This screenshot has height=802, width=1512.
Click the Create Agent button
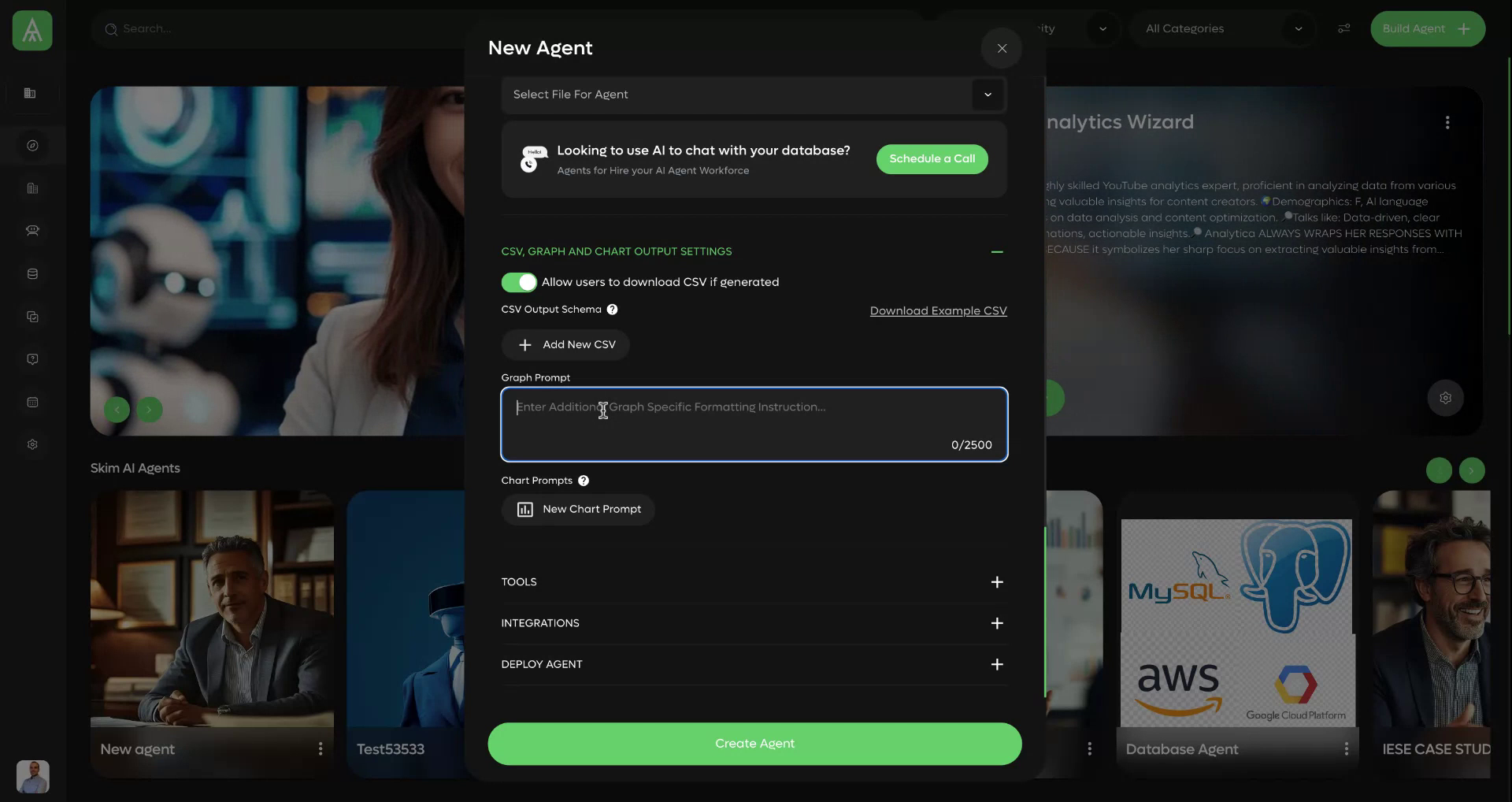click(x=754, y=743)
